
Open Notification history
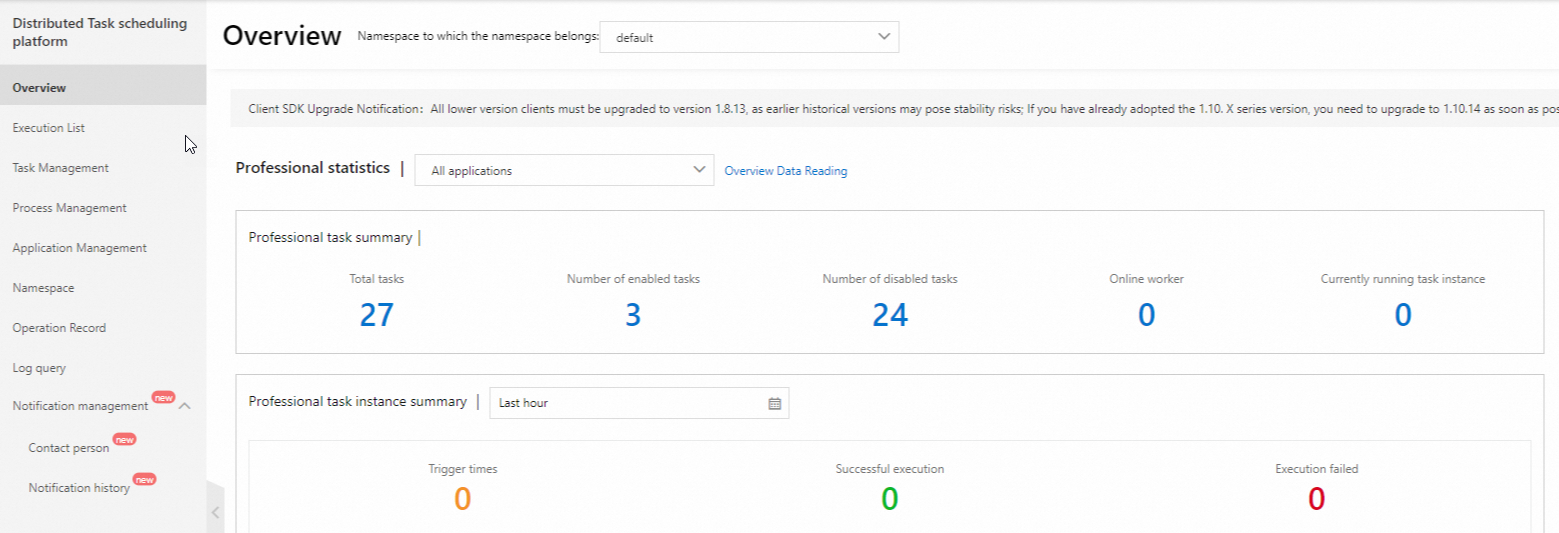click(79, 488)
